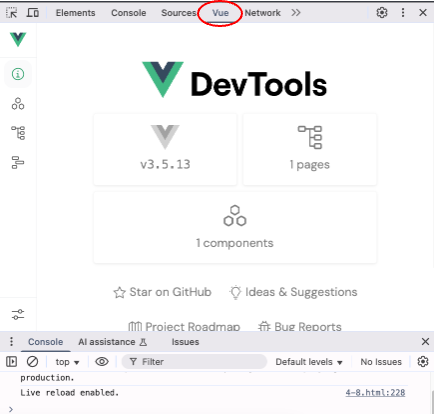434x414 pixels.
Task: Open the Pages tree icon in sidebar
Action: [x=18, y=133]
